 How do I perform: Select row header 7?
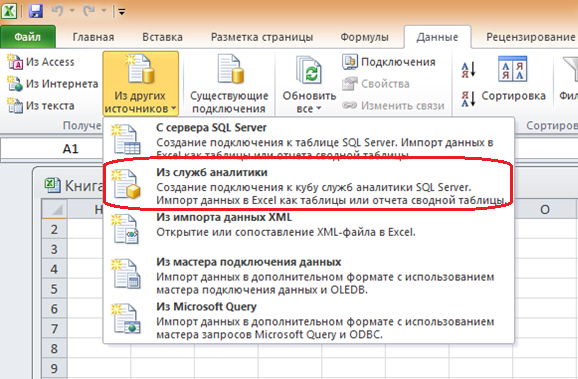pos(55,329)
